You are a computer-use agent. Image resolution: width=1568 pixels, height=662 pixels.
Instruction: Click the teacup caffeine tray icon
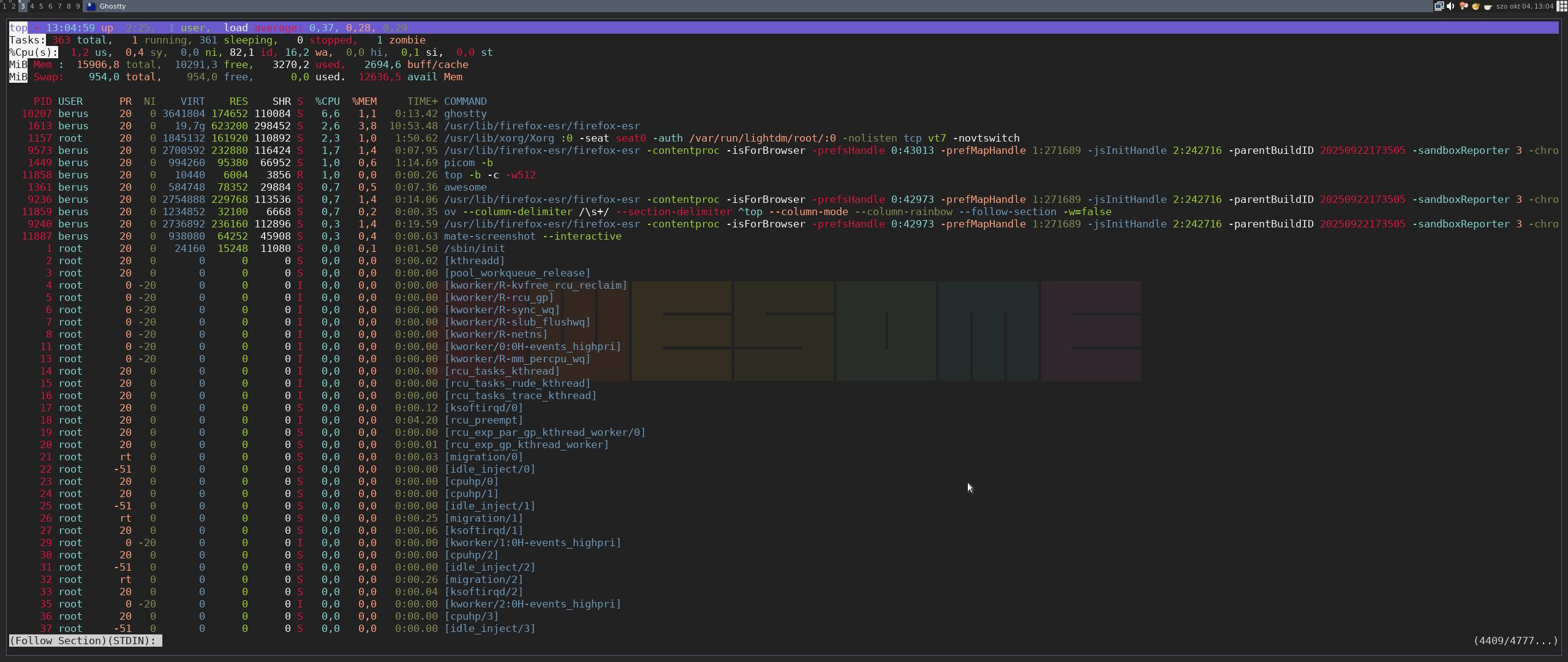click(x=1487, y=6)
